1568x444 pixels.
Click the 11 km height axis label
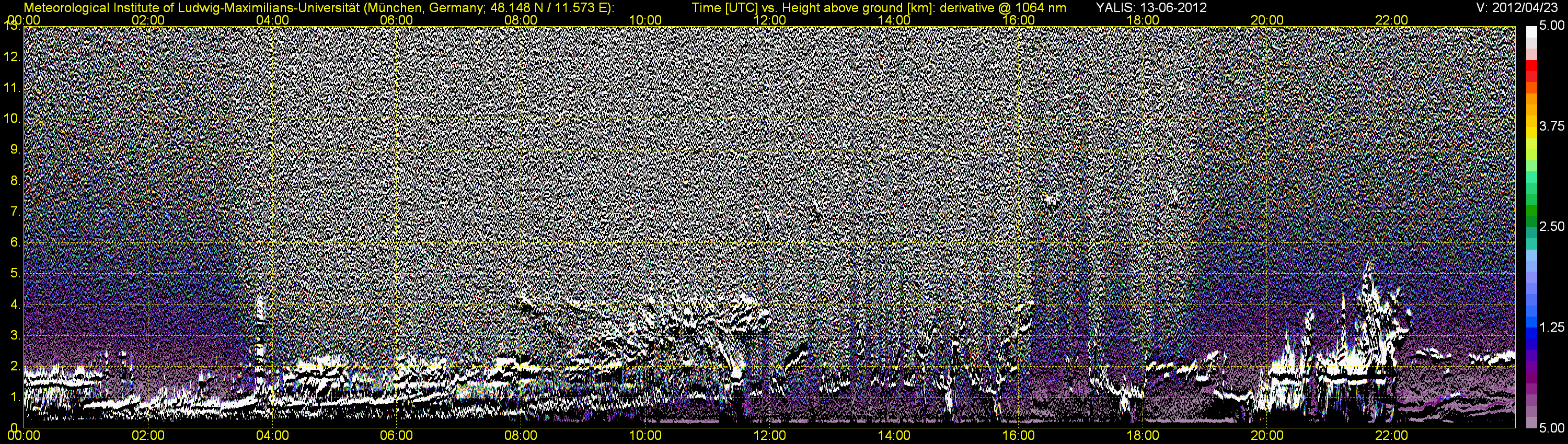point(12,88)
